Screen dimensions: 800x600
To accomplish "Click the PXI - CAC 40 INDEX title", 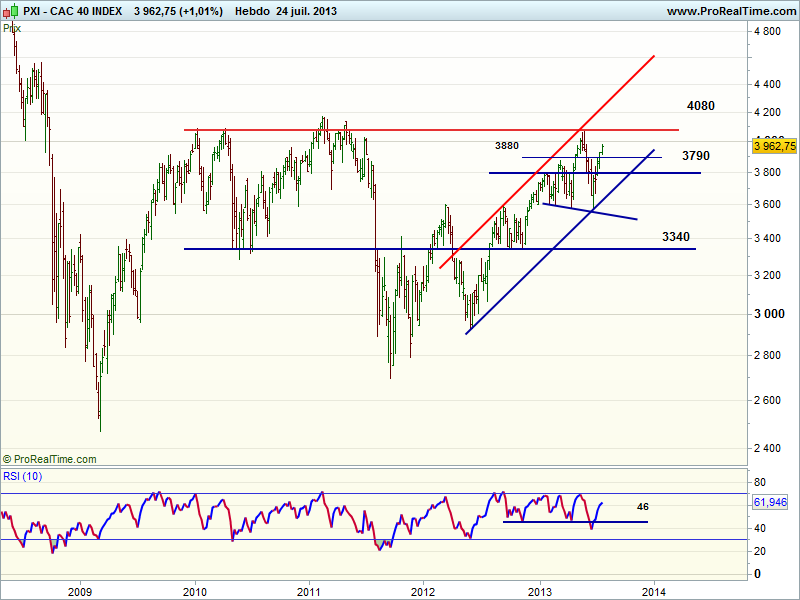I will 74,11.
